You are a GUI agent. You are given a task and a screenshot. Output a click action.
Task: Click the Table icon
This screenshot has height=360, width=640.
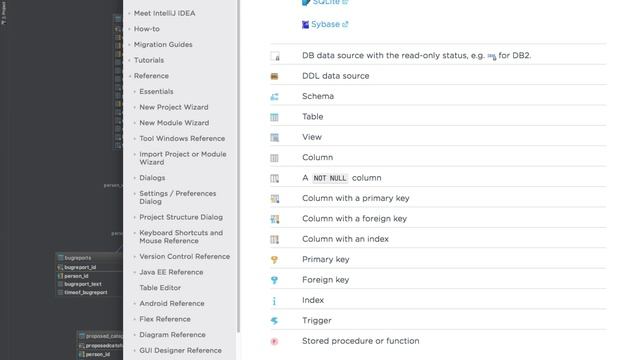274,117
